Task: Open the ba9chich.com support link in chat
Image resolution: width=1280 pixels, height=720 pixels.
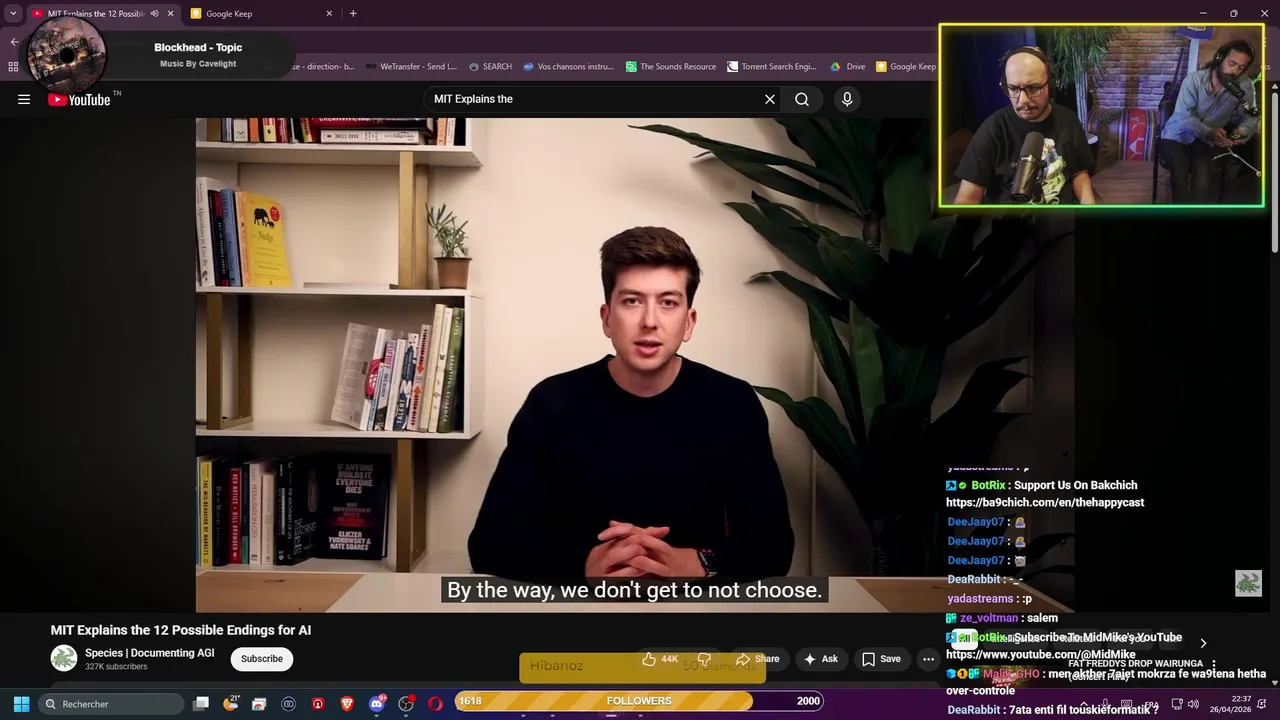Action: 1045,502
